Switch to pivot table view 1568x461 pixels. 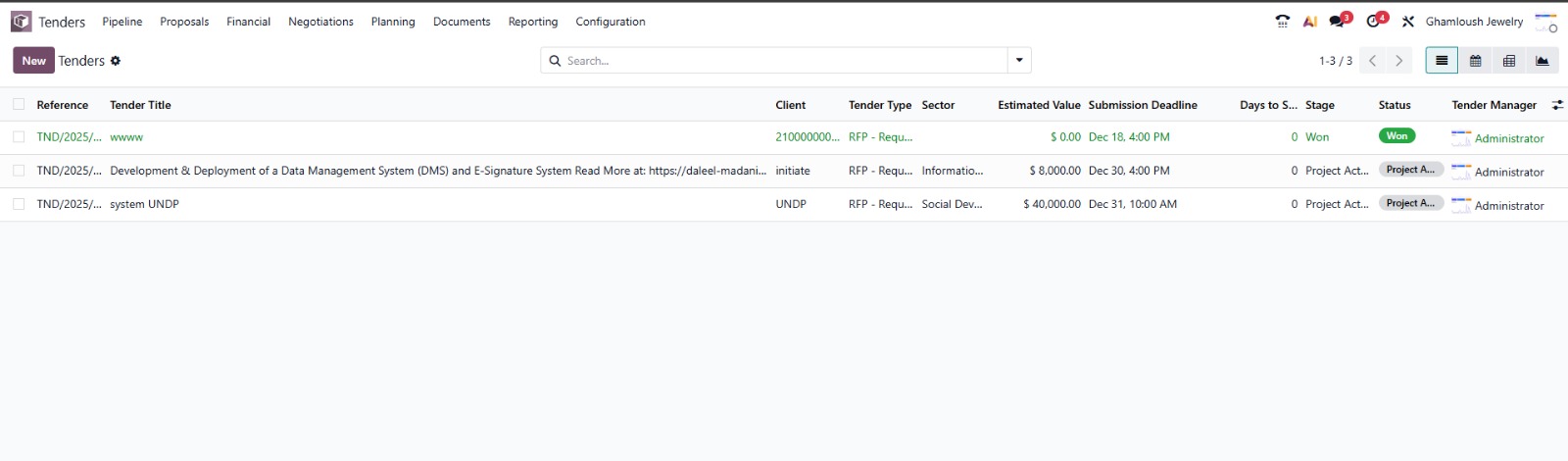point(1508,61)
